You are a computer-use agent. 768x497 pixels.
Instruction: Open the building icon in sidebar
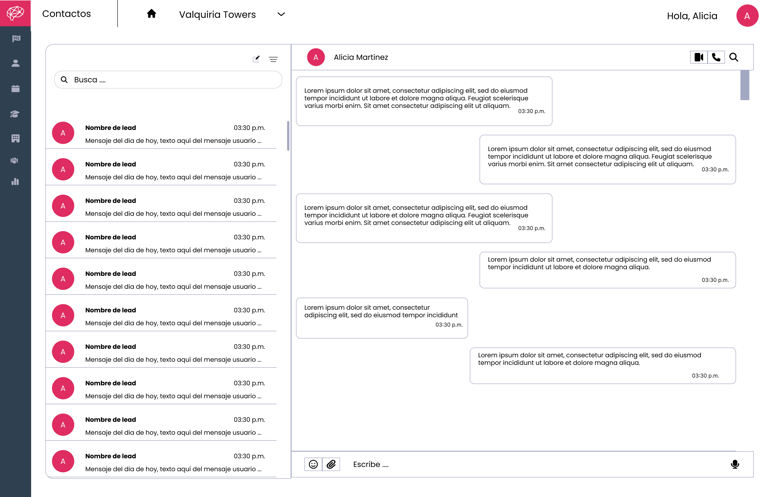coord(16,139)
